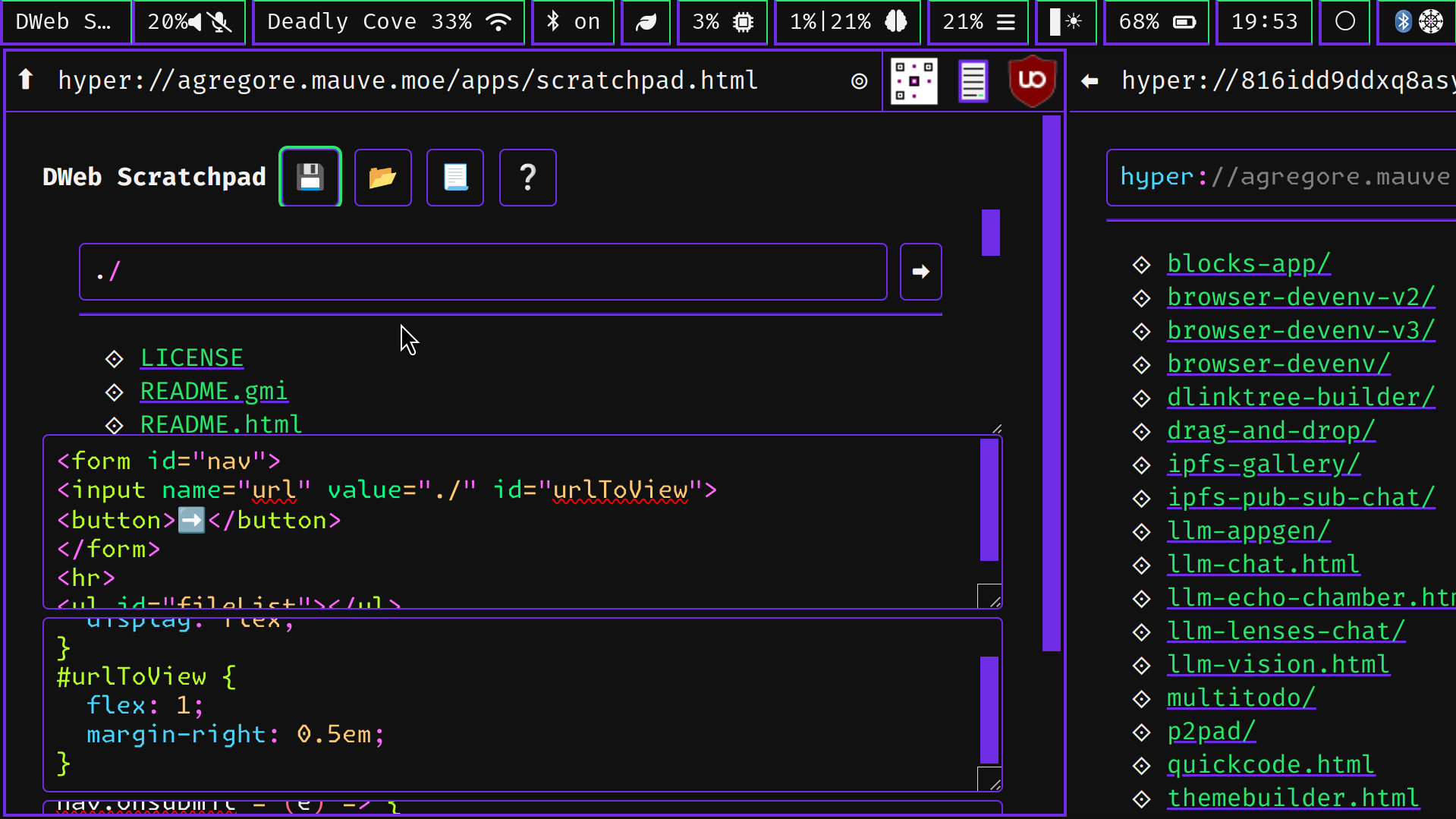Click the ./ path input field
Viewport: 1456px width, 819px height.
click(483, 272)
